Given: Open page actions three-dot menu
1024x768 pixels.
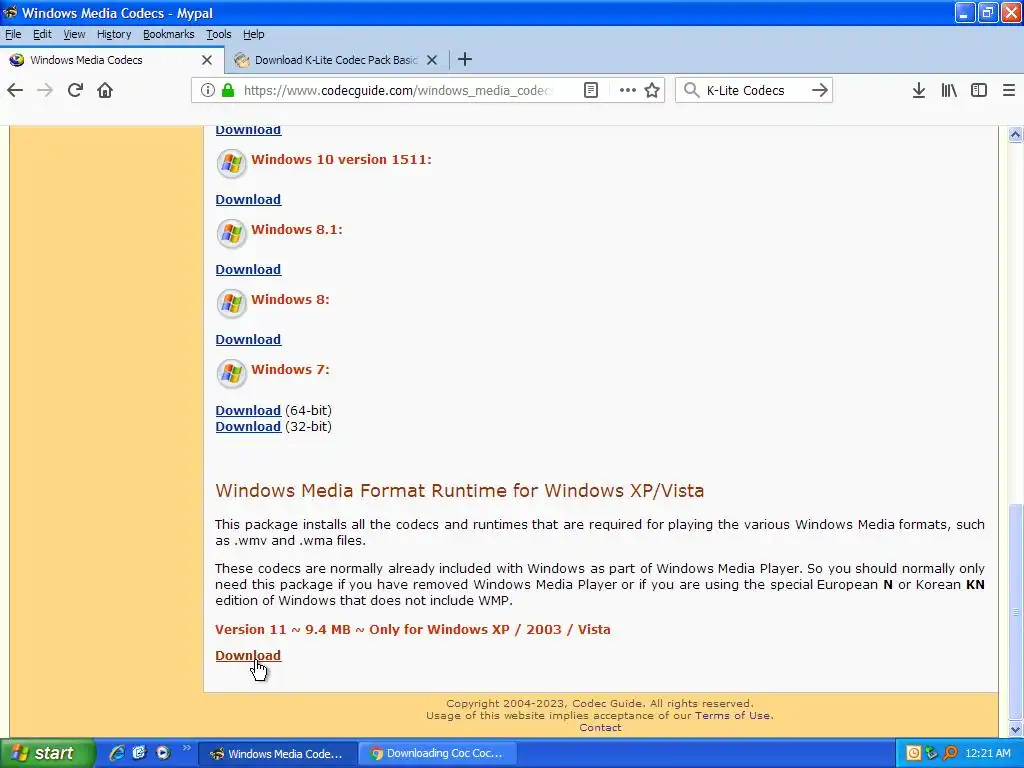Looking at the screenshot, I should tap(628, 90).
